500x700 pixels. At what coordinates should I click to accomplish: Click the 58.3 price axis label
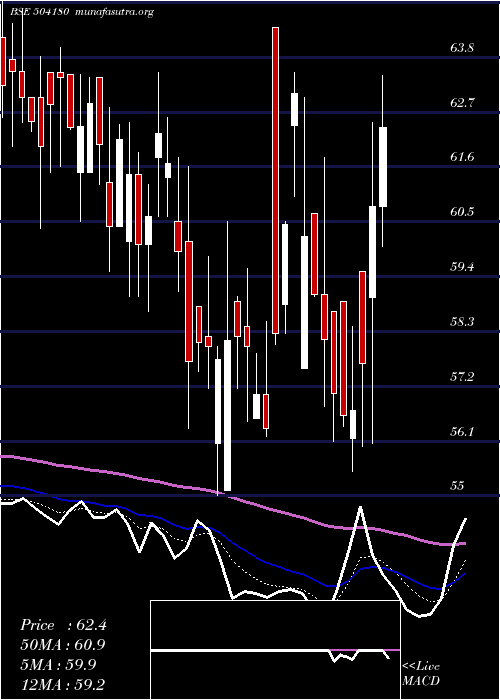462,321
